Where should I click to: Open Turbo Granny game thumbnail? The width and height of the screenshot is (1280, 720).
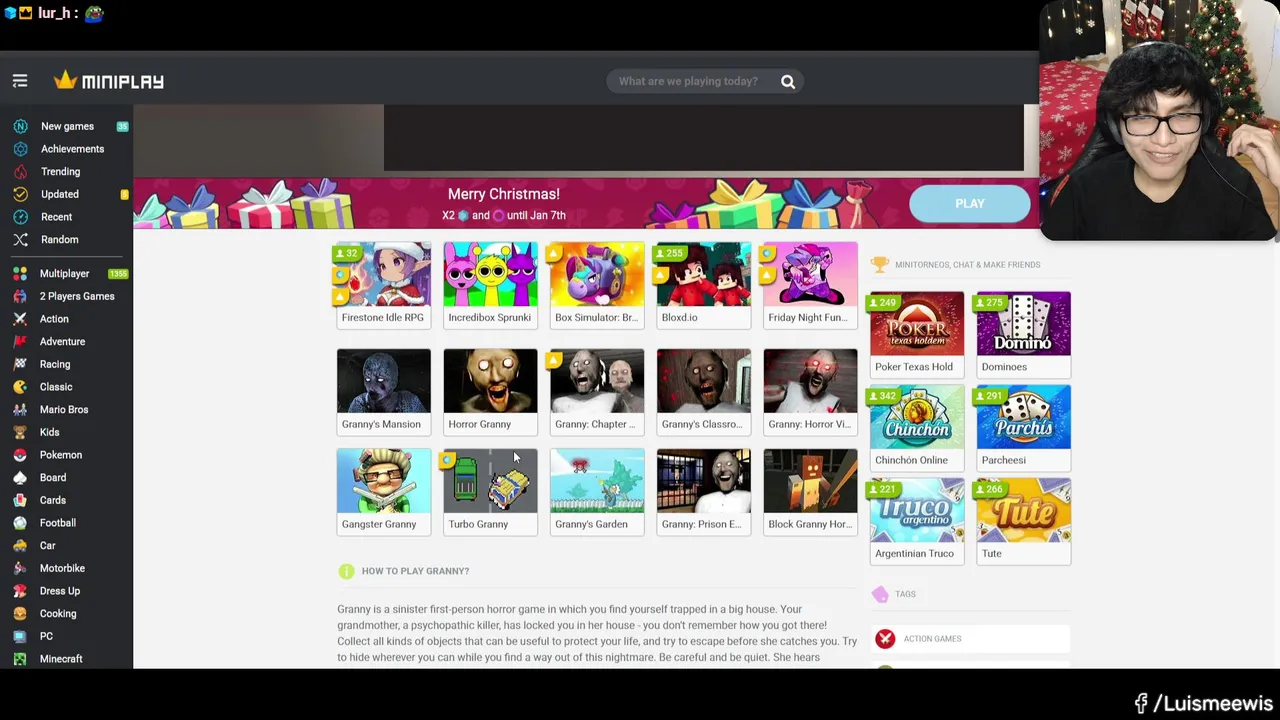(490, 492)
